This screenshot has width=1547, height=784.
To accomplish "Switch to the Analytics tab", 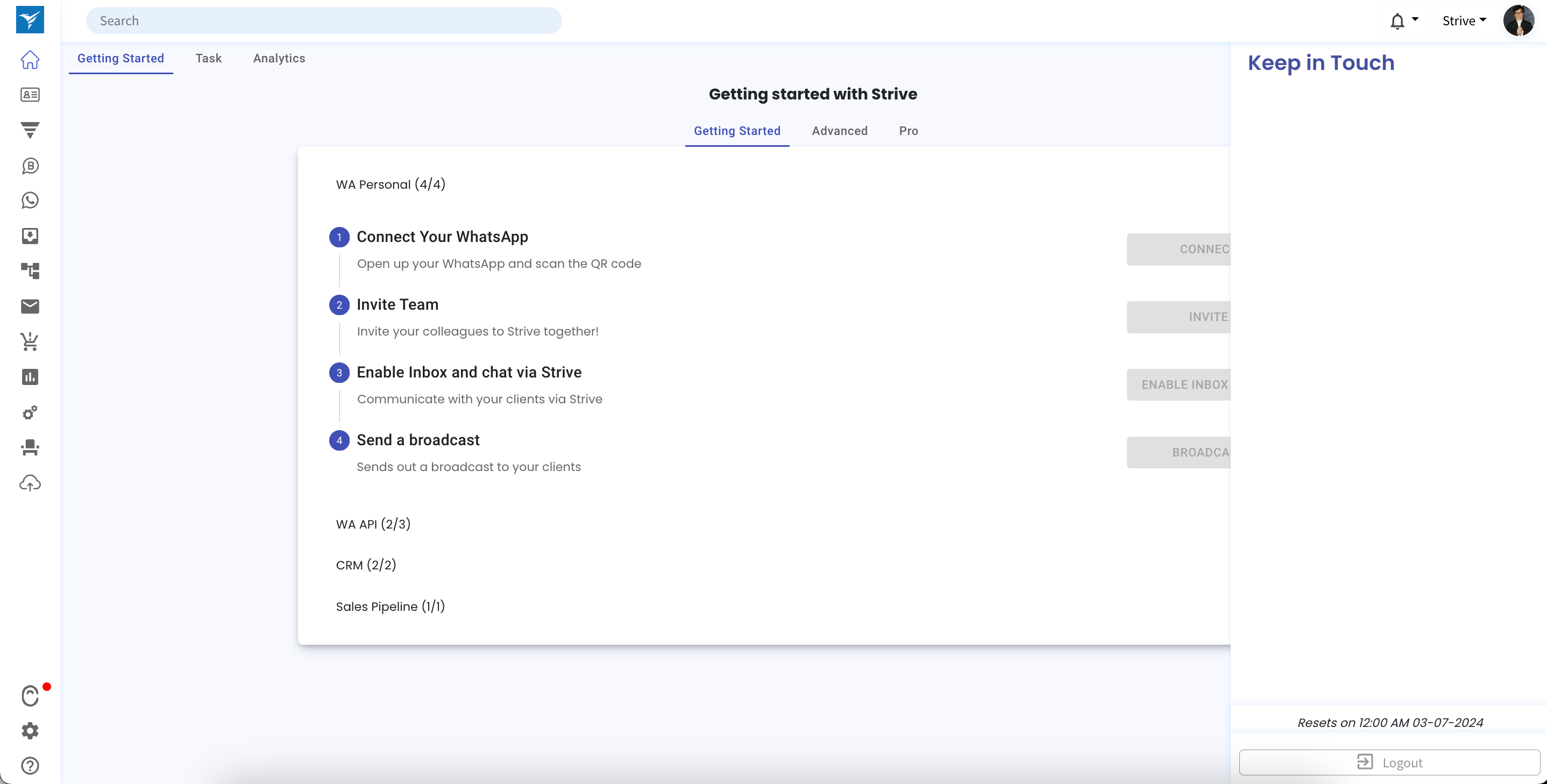I will point(279,58).
